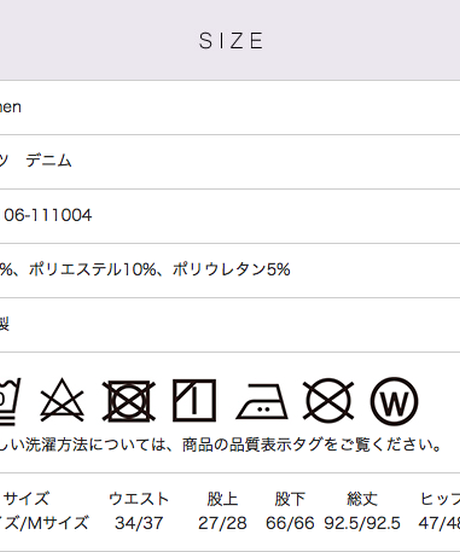Click the circled W wet-clean icon
The height and width of the screenshot is (552, 460).
tap(394, 401)
